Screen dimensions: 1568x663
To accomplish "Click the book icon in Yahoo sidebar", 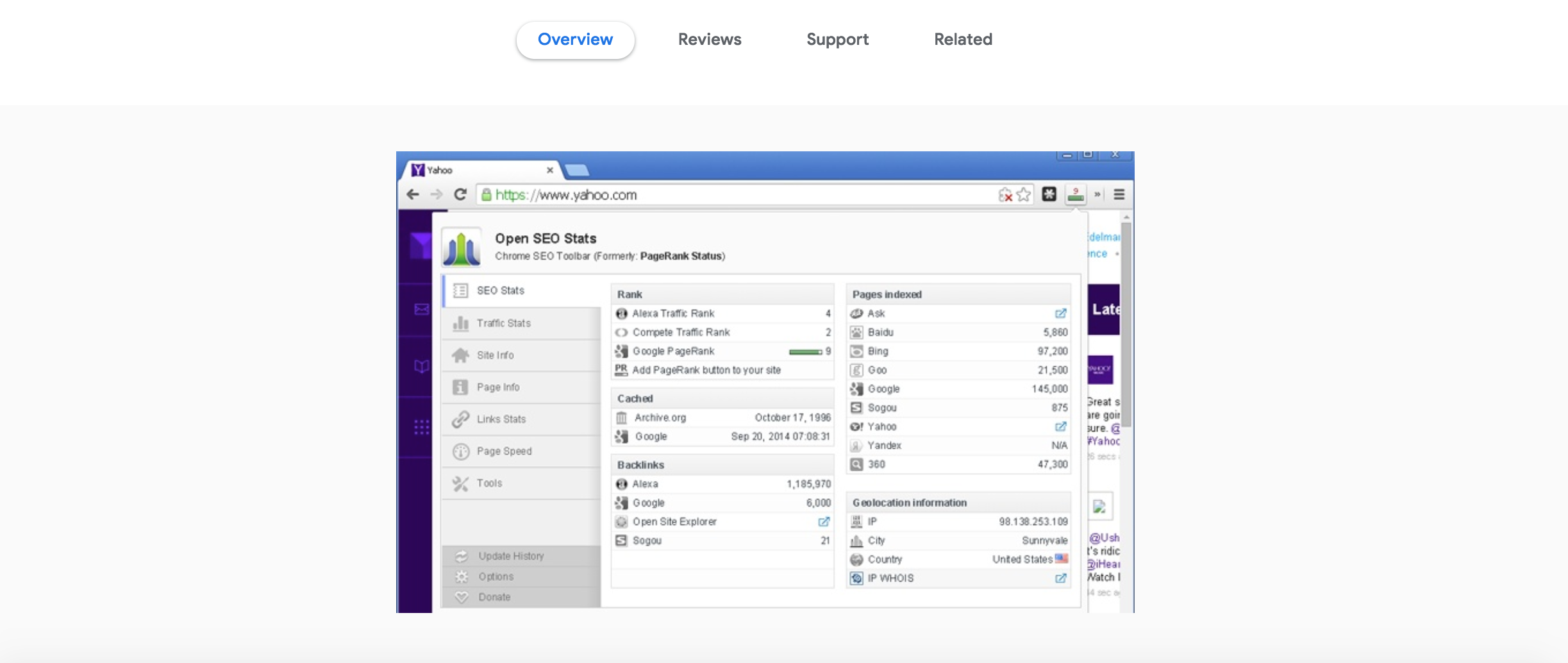I will [x=421, y=367].
